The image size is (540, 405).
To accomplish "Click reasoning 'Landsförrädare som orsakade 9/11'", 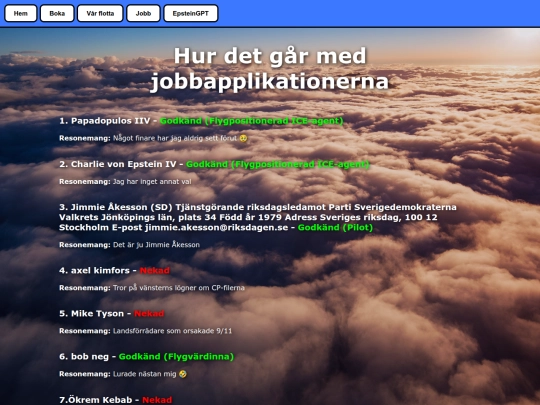I will pyautogui.click(x=173, y=331).
